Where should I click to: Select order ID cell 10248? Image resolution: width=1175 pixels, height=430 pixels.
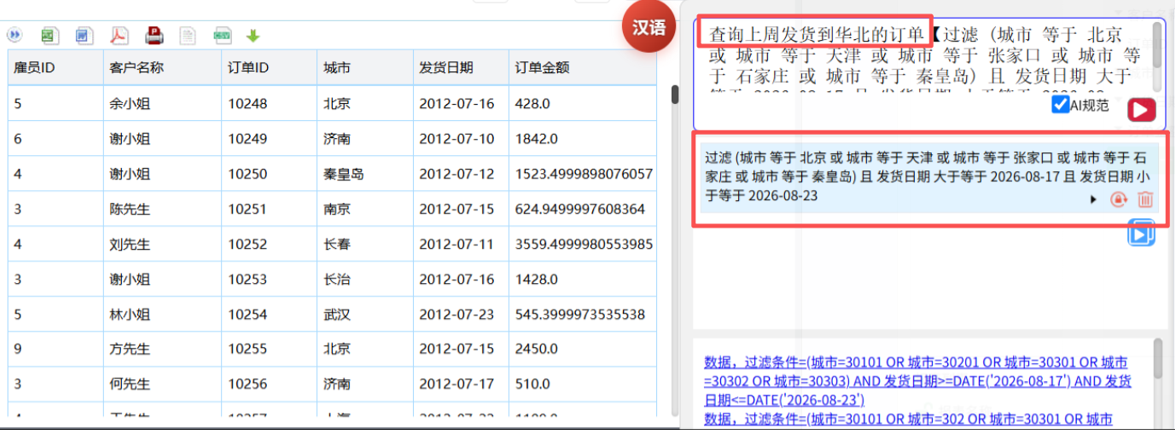pos(270,103)
